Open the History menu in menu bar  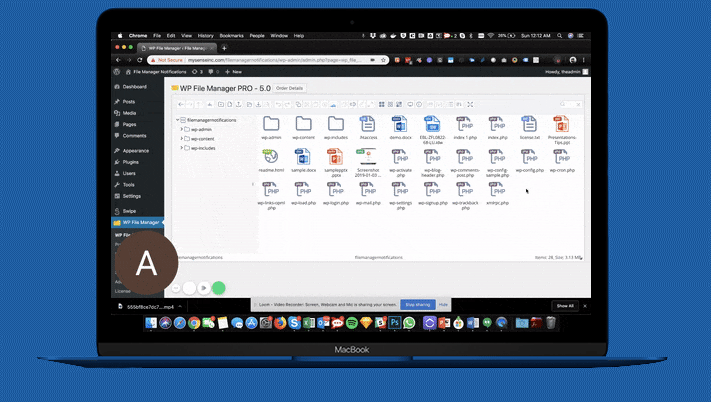pyautogui.click(x=205, y=35)
